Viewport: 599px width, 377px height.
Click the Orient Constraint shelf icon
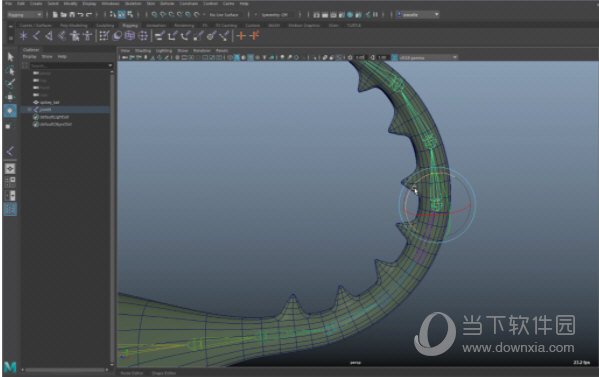point(185,36)
